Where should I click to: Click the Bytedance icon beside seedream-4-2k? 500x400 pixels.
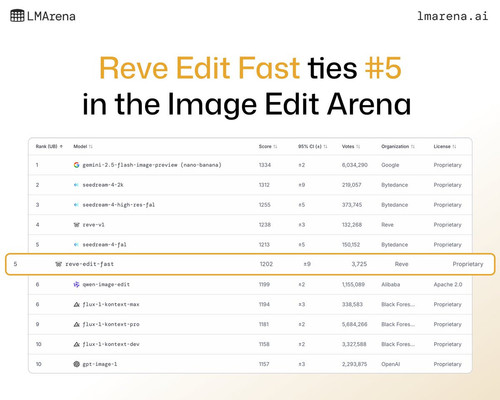pyautogui.click(x=76, y=185)
